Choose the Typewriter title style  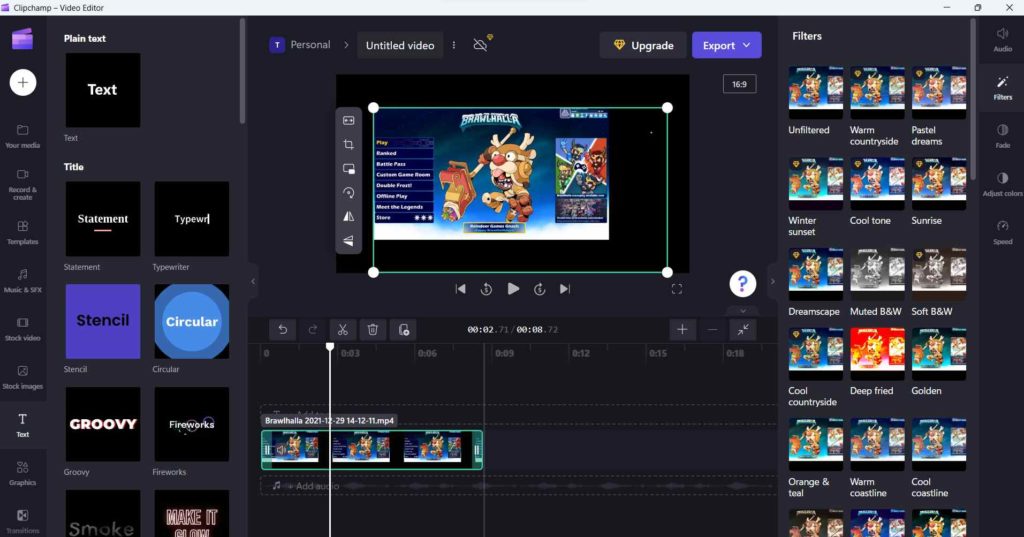191,219
